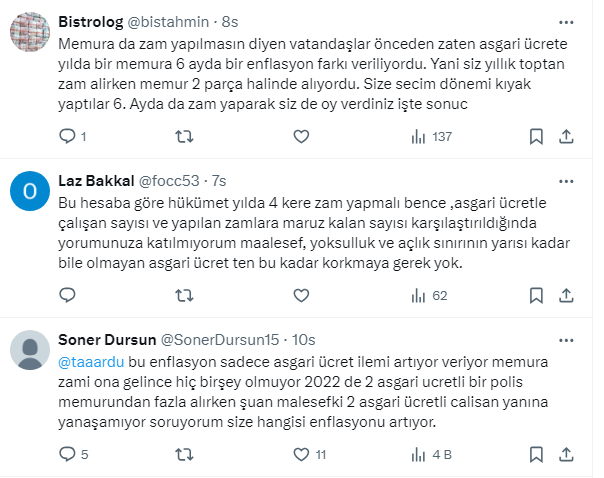
Task: Open Soner Dursun's profile name
Action: coord(102,339)
